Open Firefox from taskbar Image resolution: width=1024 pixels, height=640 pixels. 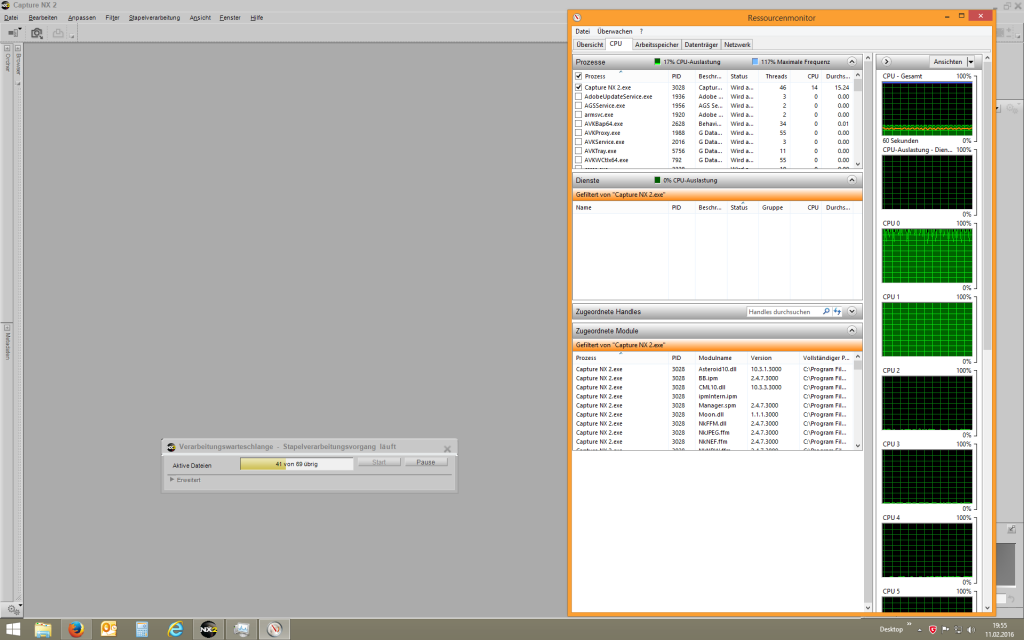[76, 630]
